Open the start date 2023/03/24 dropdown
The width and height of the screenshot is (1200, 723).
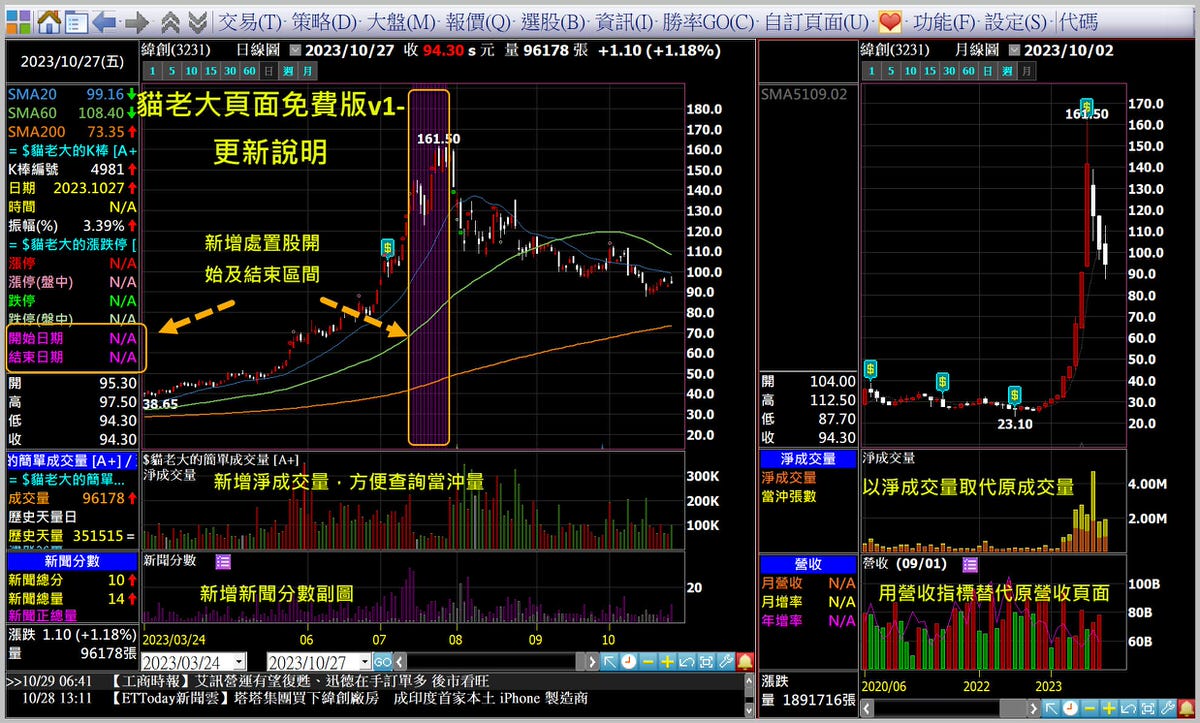(x=238, y=662)
